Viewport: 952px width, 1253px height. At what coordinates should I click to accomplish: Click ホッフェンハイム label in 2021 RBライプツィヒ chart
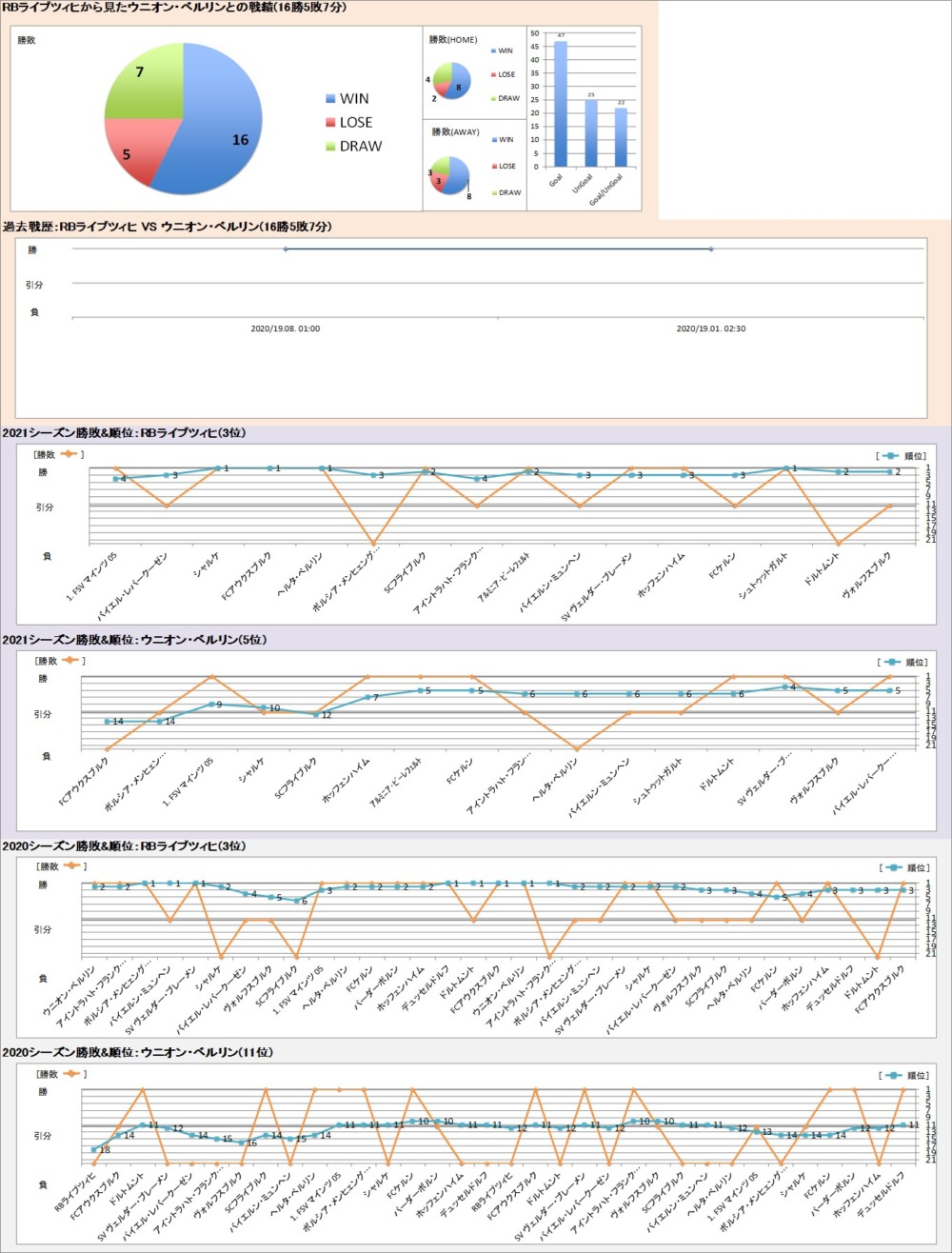662,573
